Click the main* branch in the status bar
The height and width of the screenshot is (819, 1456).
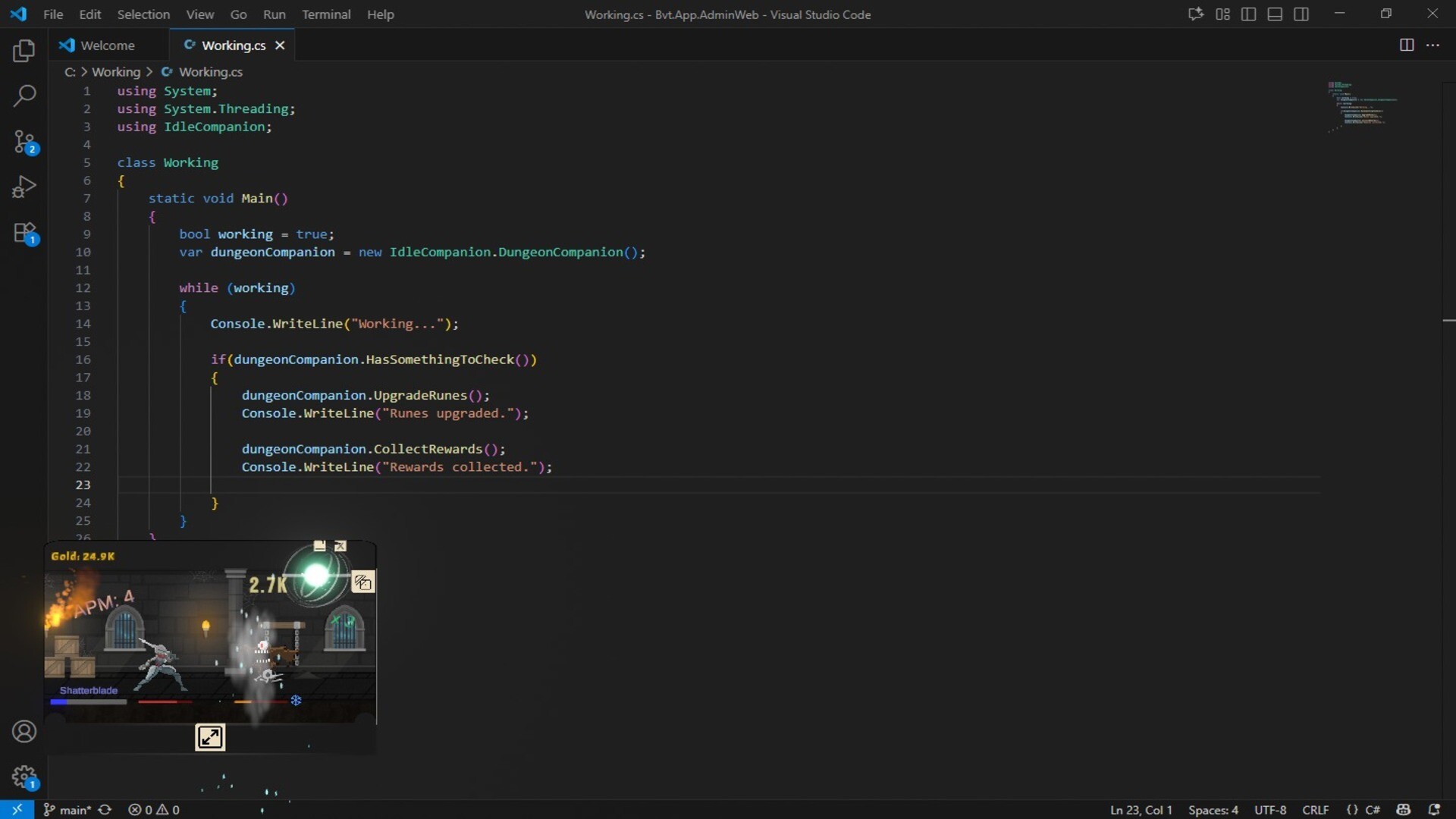click(x=74, y=809)
